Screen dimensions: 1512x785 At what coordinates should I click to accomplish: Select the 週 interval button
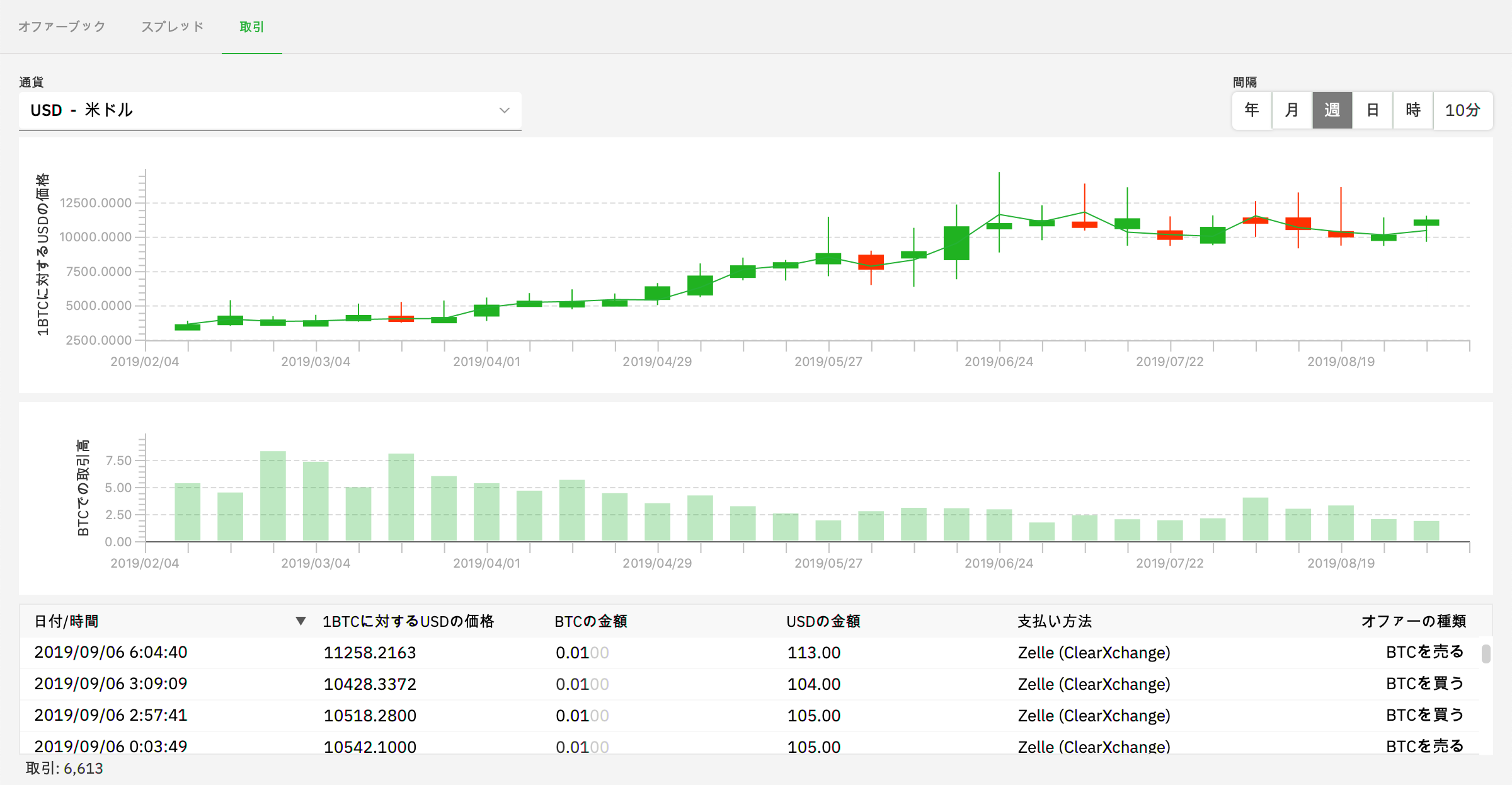[x=1332, y=110]
